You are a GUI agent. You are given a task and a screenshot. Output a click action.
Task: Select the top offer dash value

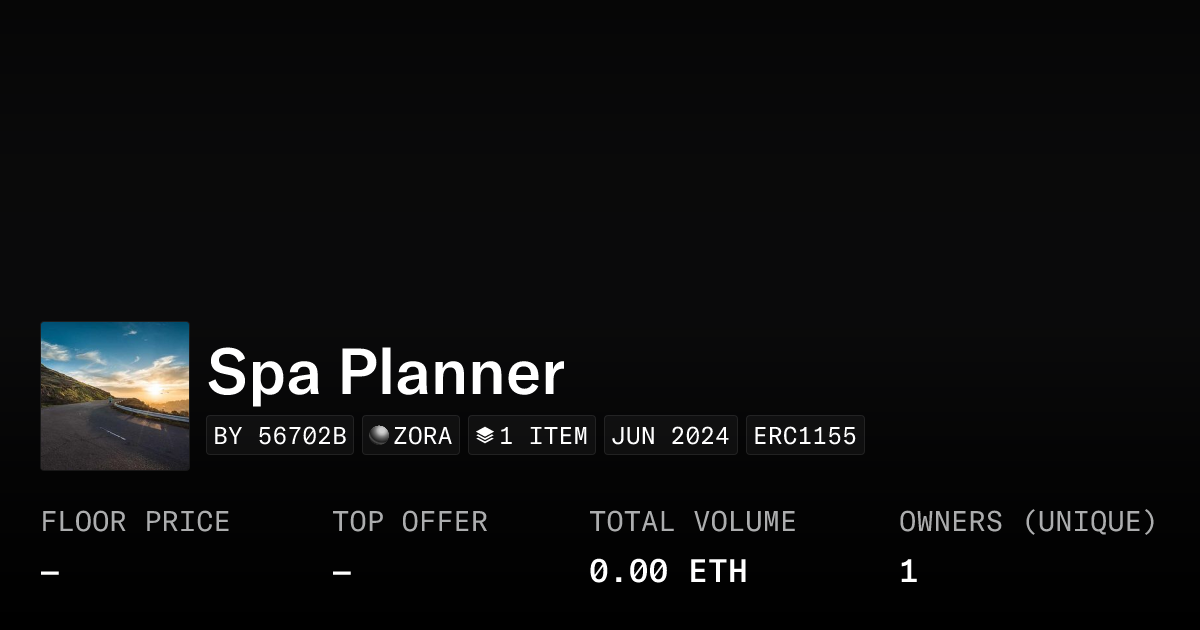click(342, 573)
